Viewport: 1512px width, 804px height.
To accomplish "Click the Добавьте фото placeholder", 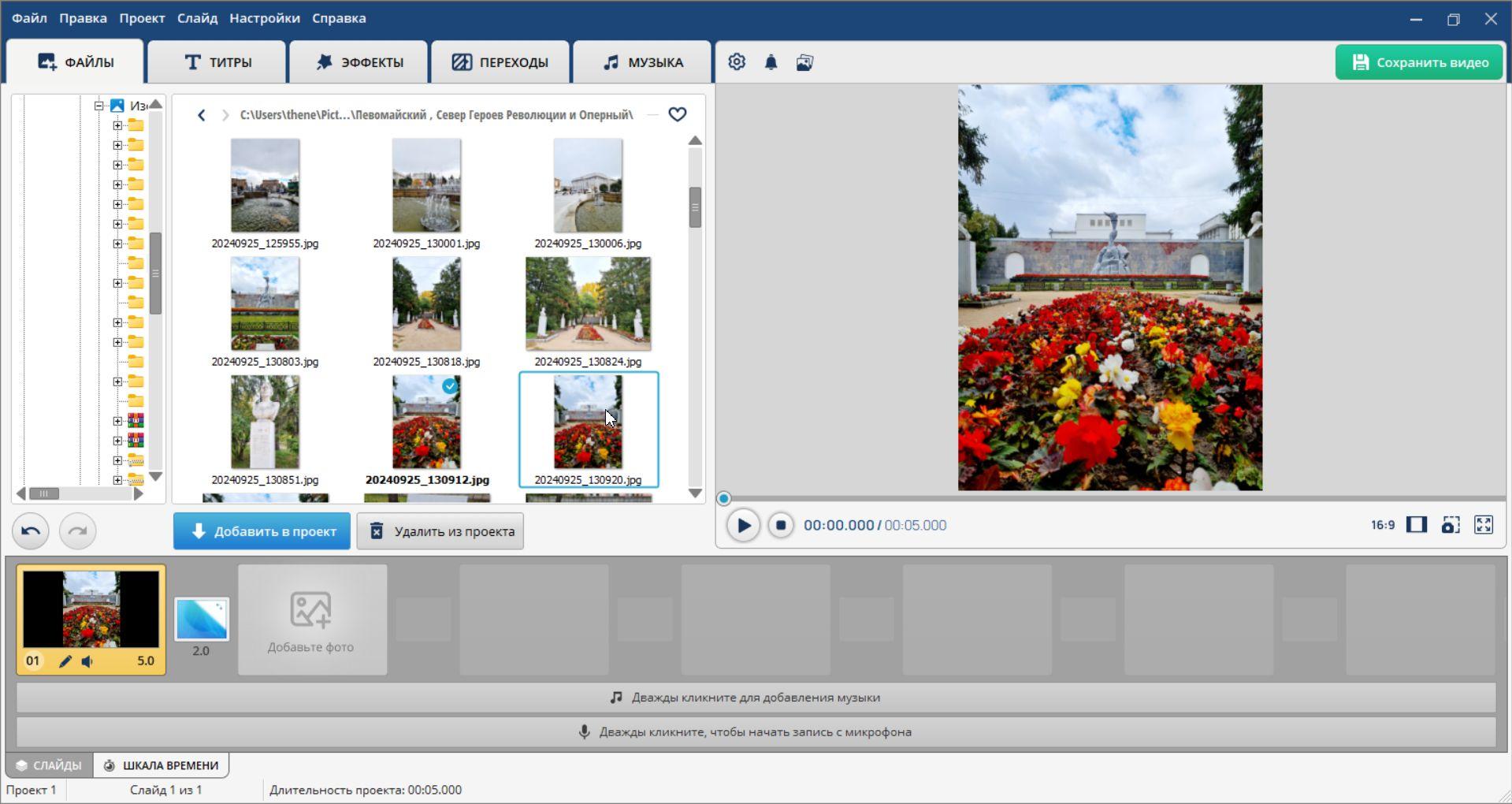I will pos(312,620).
